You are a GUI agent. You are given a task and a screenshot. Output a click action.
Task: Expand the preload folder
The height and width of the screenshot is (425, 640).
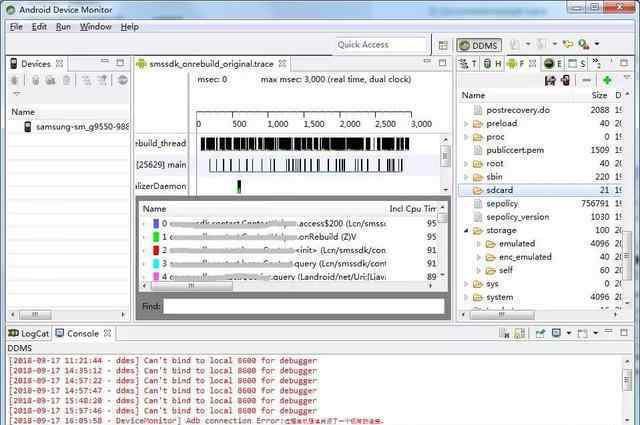click(466, 123)
